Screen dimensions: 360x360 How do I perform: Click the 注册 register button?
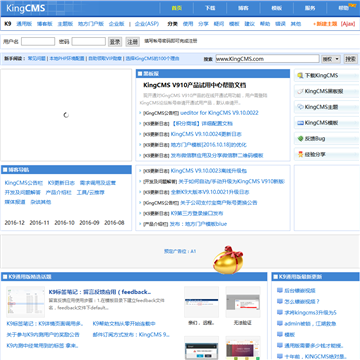point(132,42)
